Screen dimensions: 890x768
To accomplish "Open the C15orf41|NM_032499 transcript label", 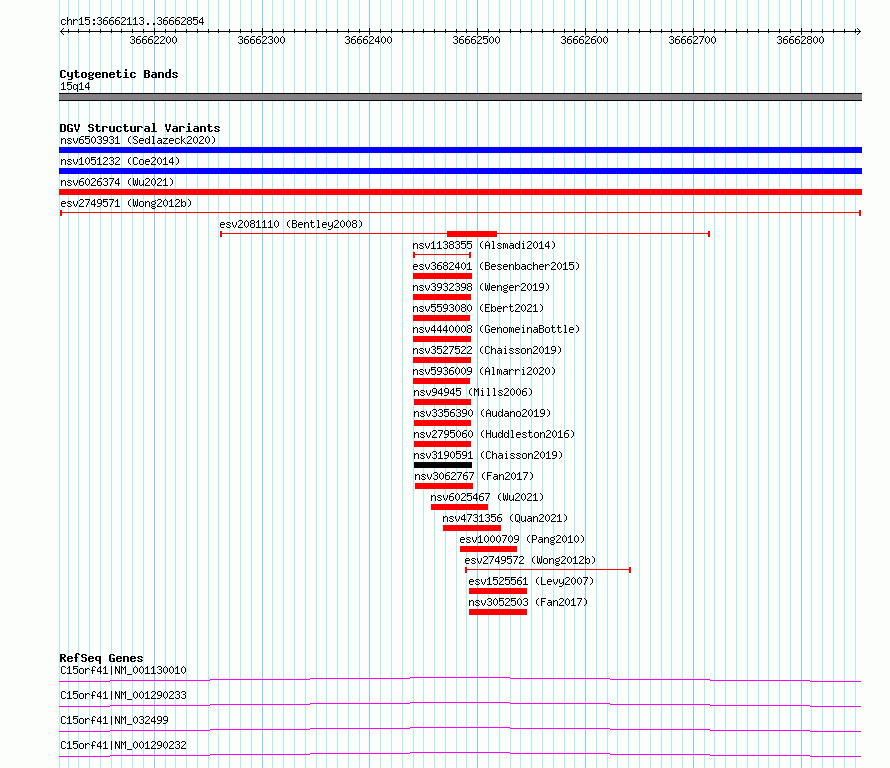I will pyautogui.click(x=114, y=720).
